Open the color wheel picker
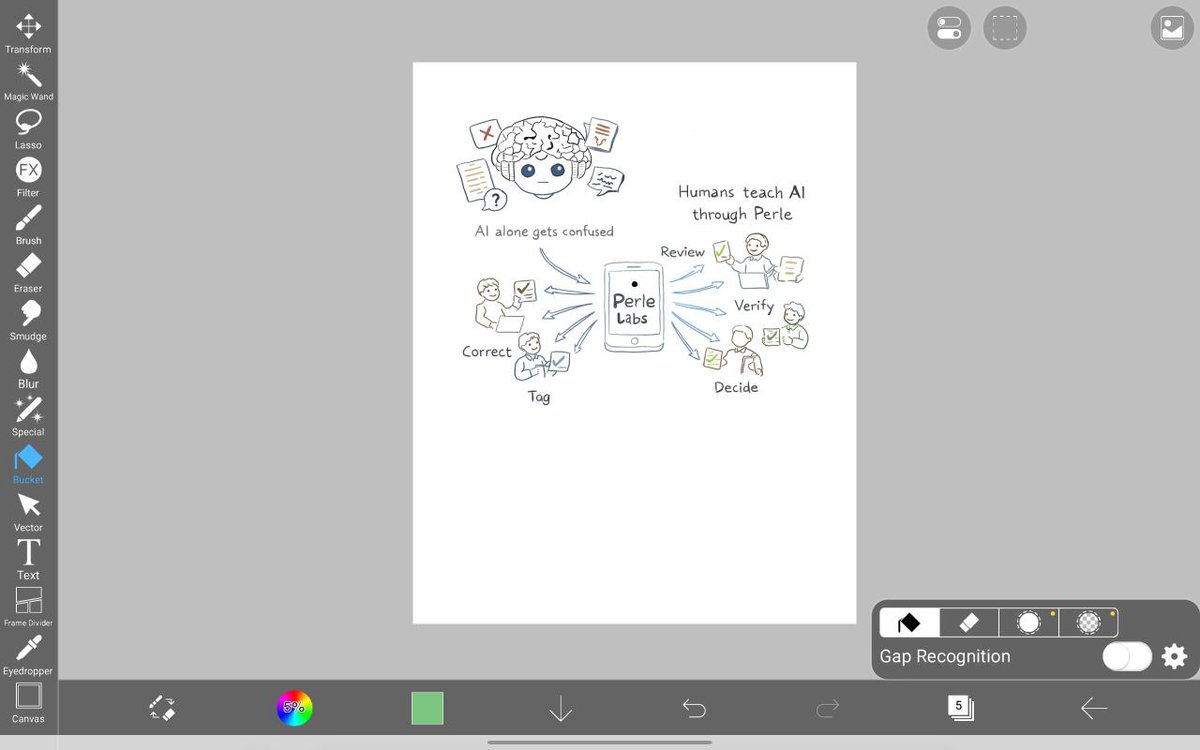 (294, 708)
